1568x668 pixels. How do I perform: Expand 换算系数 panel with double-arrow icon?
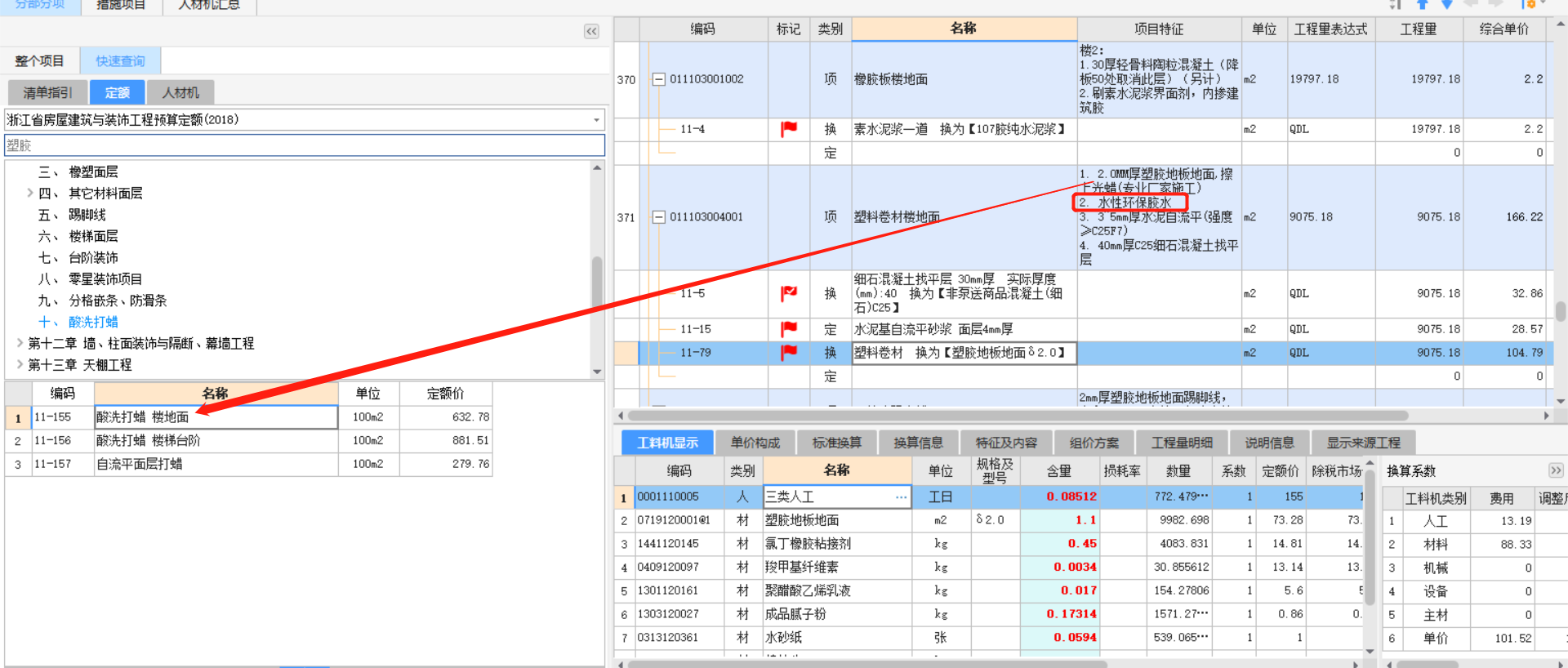coord(1556,470)
